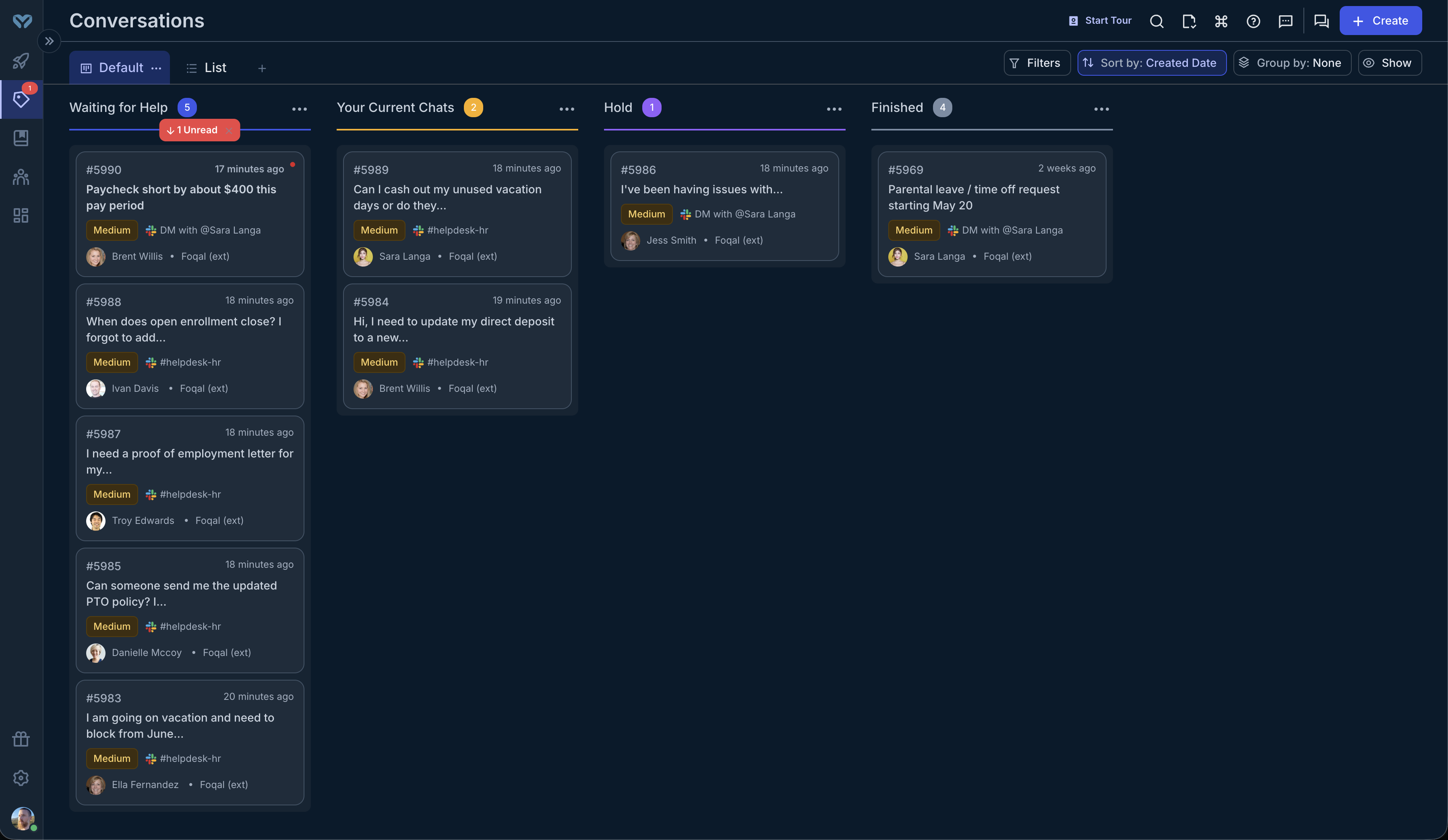Open Sort by: Created Date dropdown
This screenshot has height=840, width=1448.
pyautogui.click(x=1152, y=63)
